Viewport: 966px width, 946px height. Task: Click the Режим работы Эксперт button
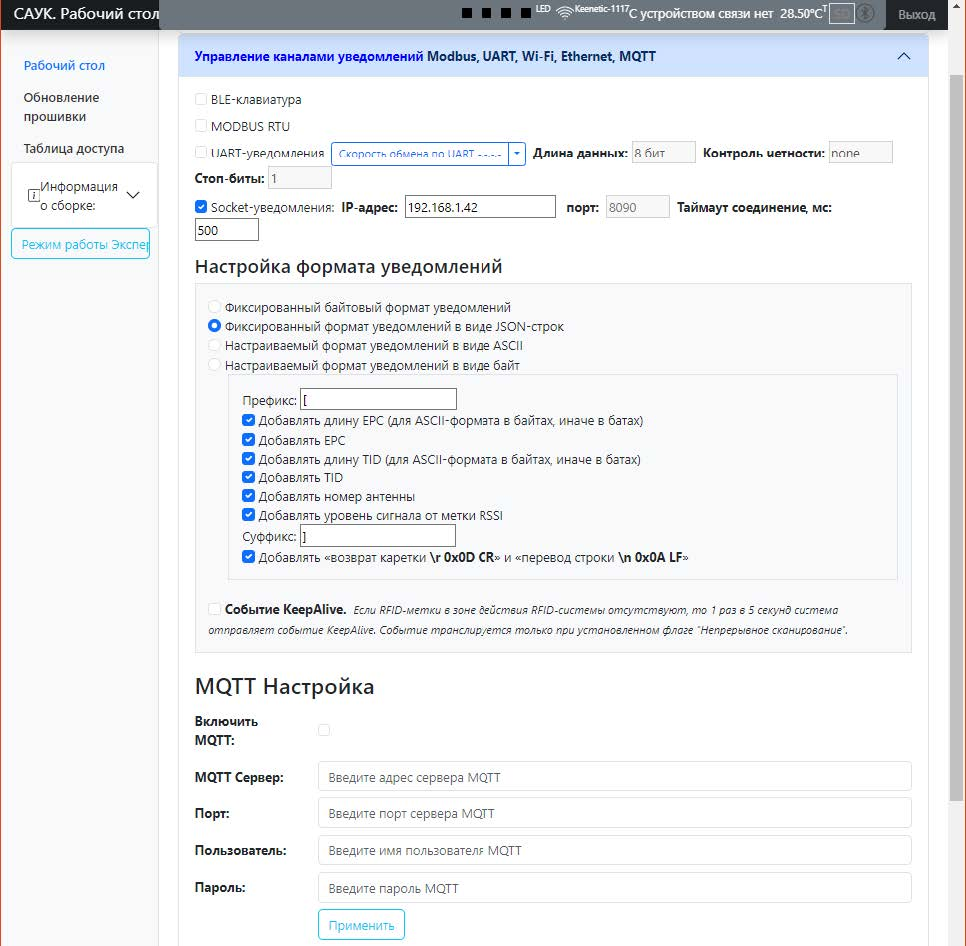click(80, 244)
